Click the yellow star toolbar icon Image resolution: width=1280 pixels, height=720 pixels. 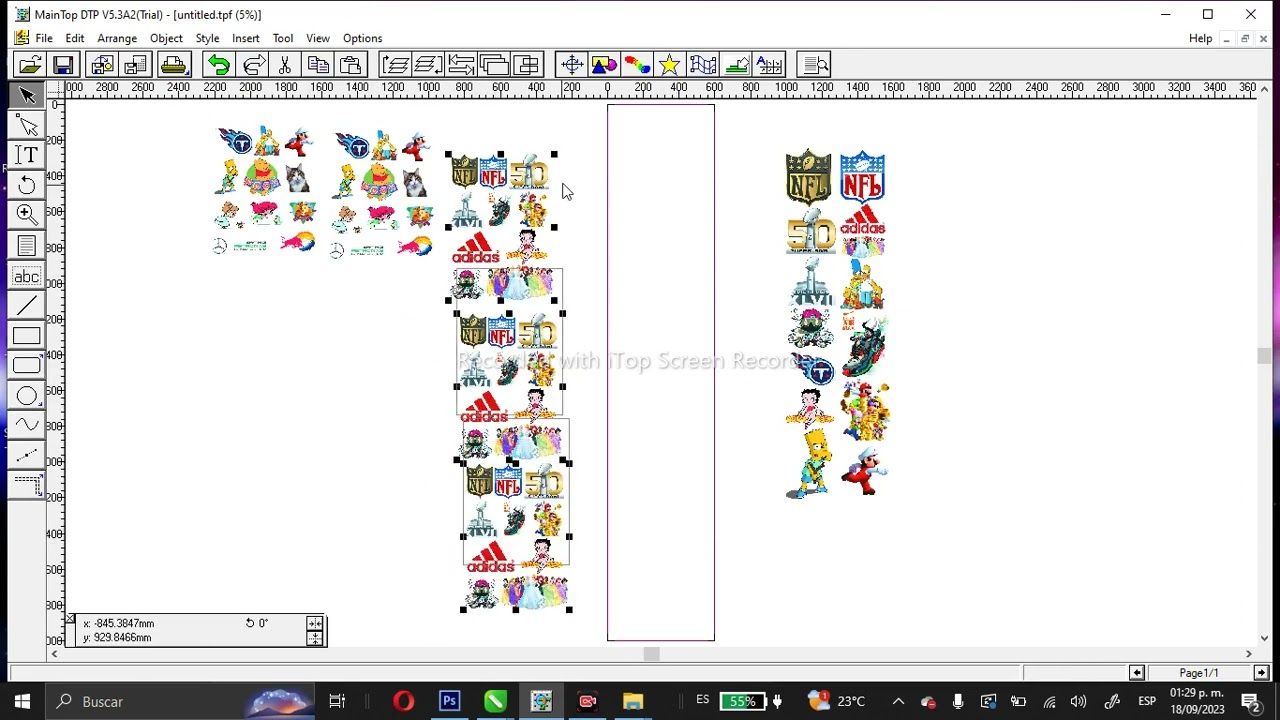(669, 66)
